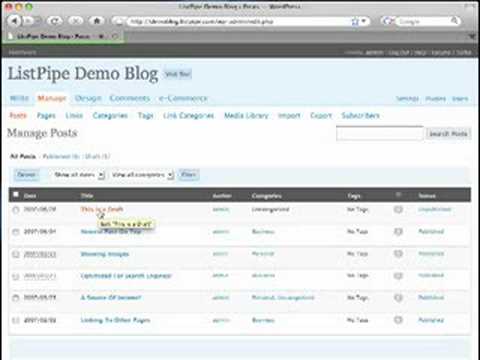The width and height of the screenshot is (480, 360).
Task: Check the box for "Optimized For Search Engines"
Action: (16, 276)
